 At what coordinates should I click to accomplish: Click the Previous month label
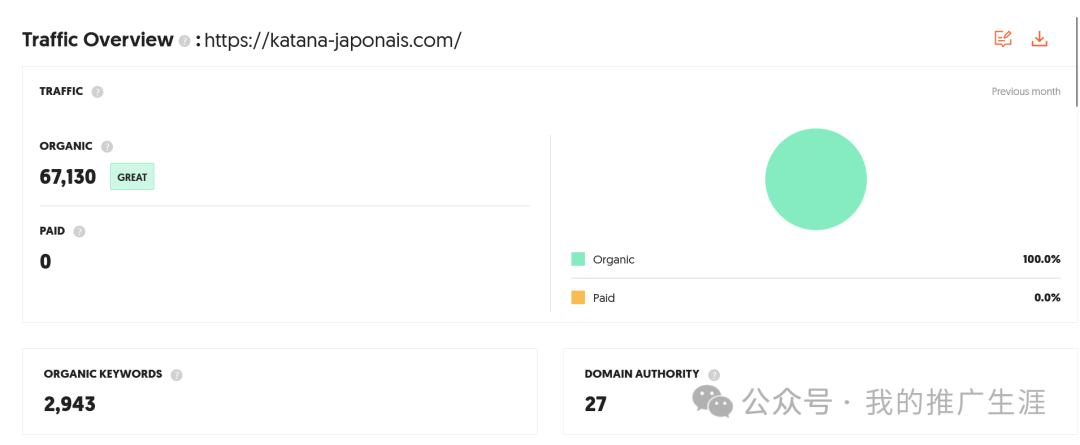1025,92
